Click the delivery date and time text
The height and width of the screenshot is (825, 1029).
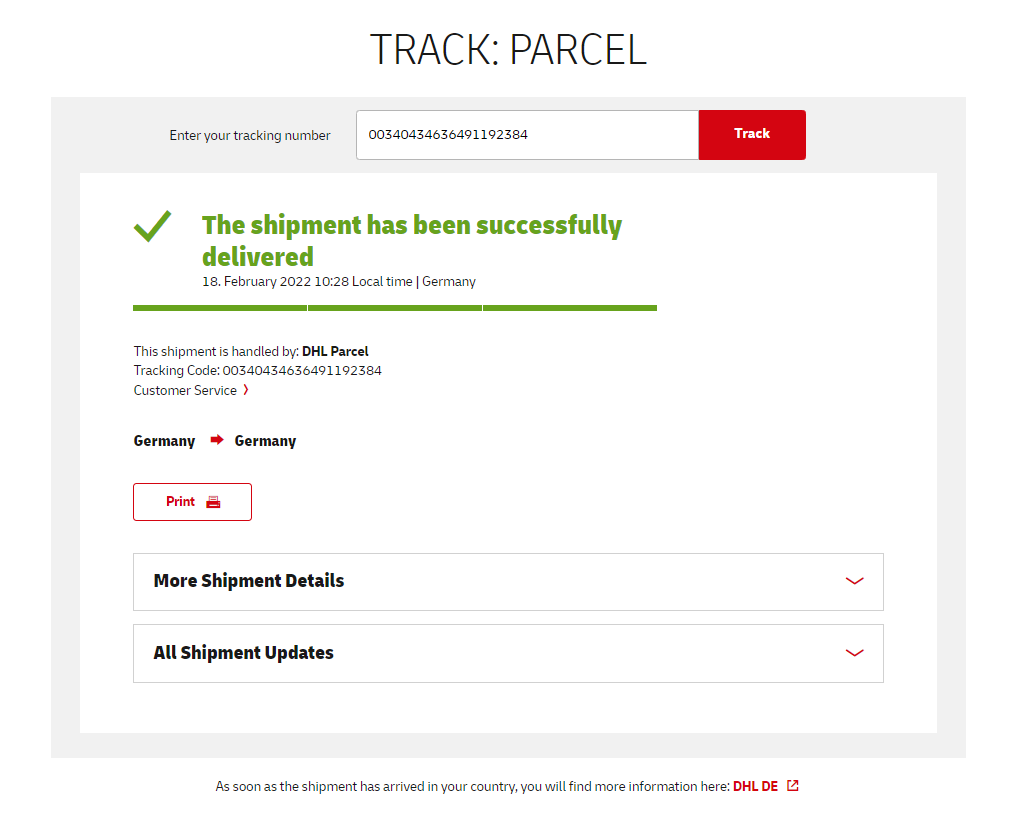[x=339, y=282]
